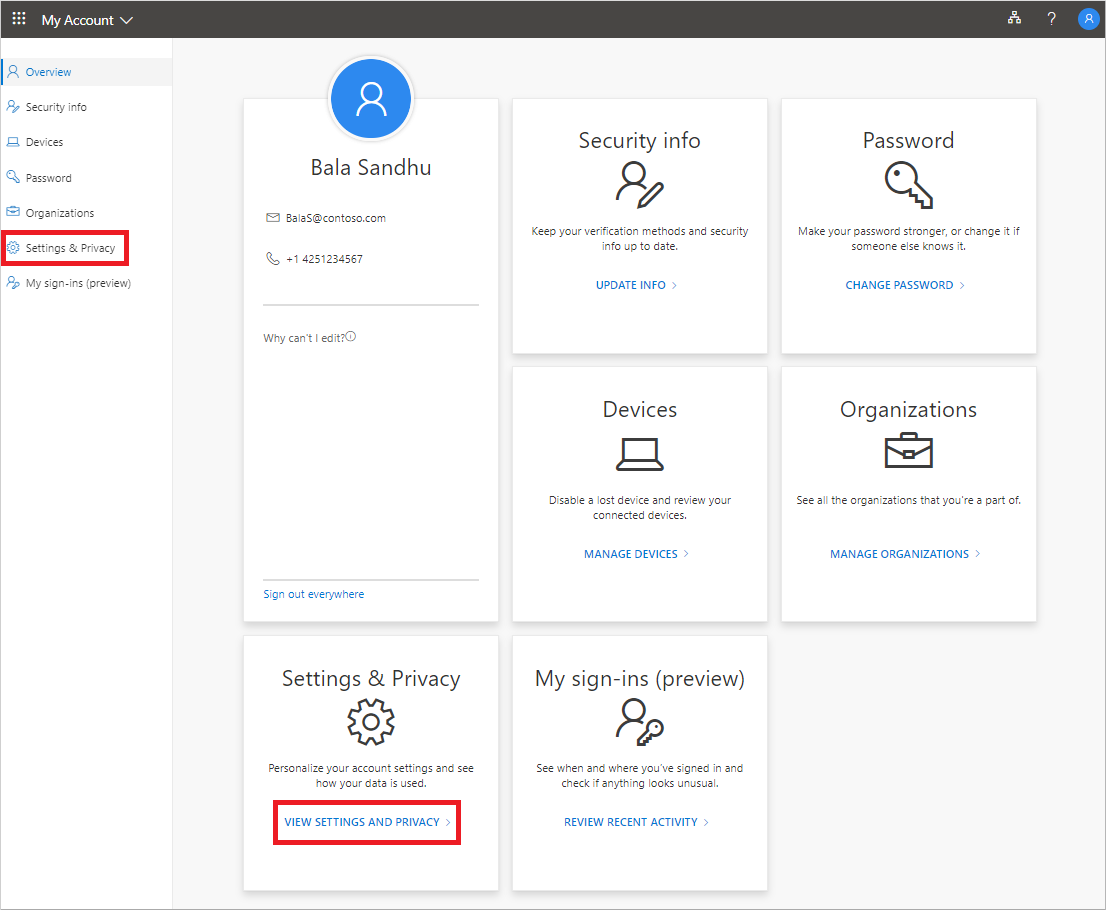
Task: Open the app launcher grid icon
Action: click(x=18, y=18)
